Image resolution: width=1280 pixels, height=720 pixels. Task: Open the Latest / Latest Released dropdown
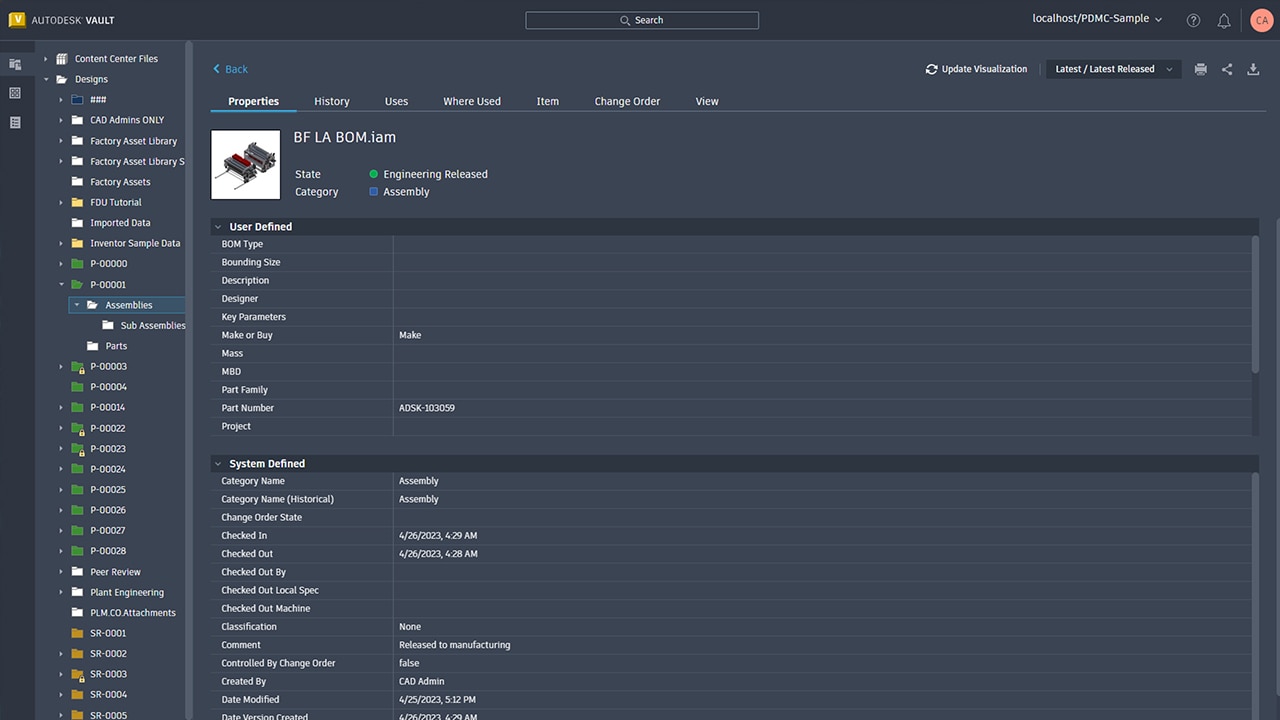tap(1113, 69)
